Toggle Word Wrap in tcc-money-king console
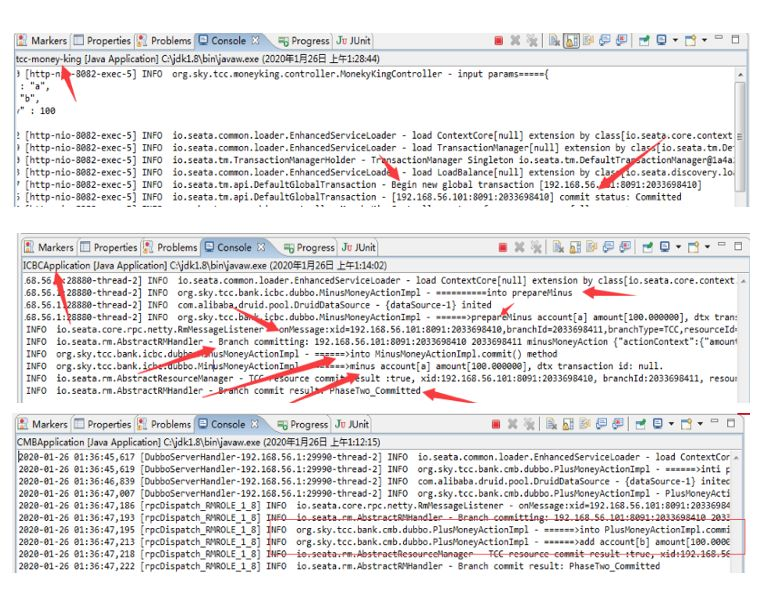The width and height of the screenshot is (764, 596). (x=588, y=40)
